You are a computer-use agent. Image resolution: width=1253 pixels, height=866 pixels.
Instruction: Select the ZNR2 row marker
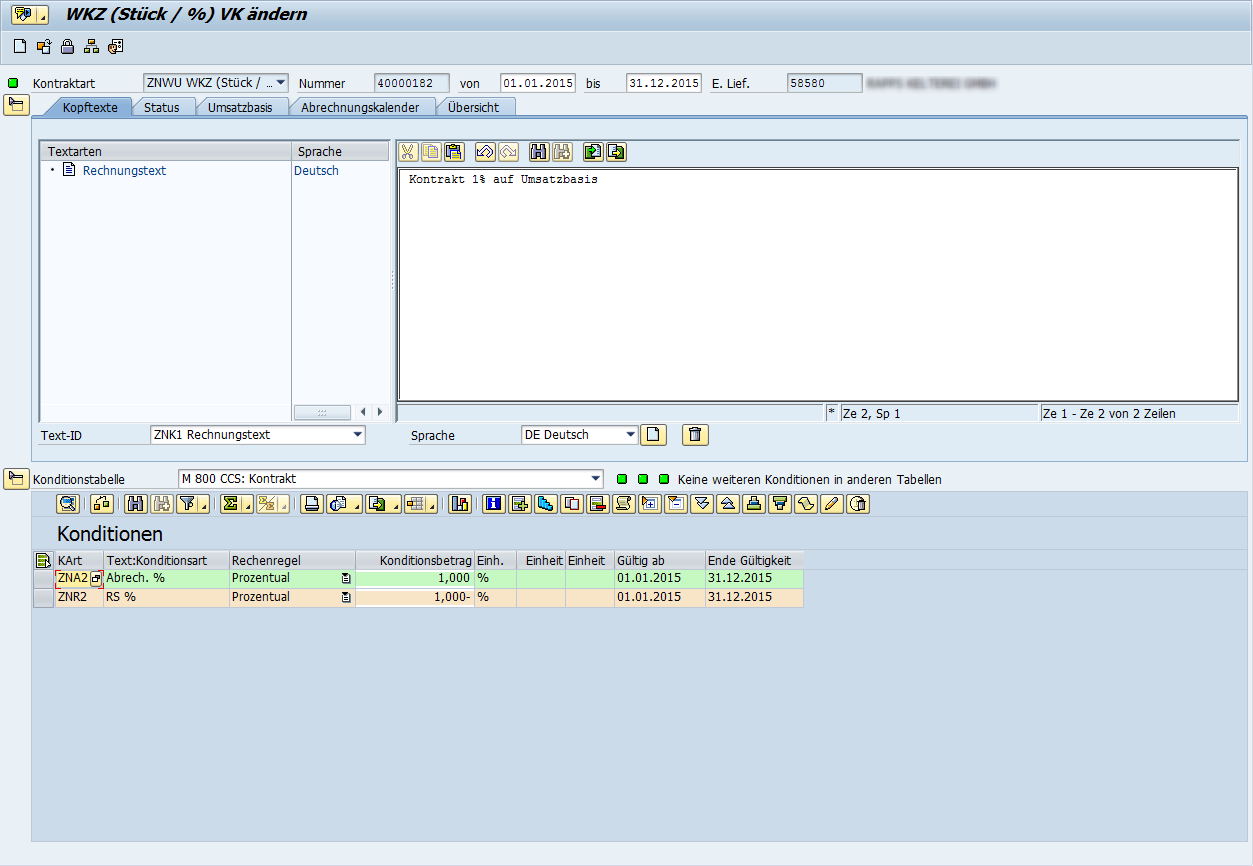coord(43,597)
